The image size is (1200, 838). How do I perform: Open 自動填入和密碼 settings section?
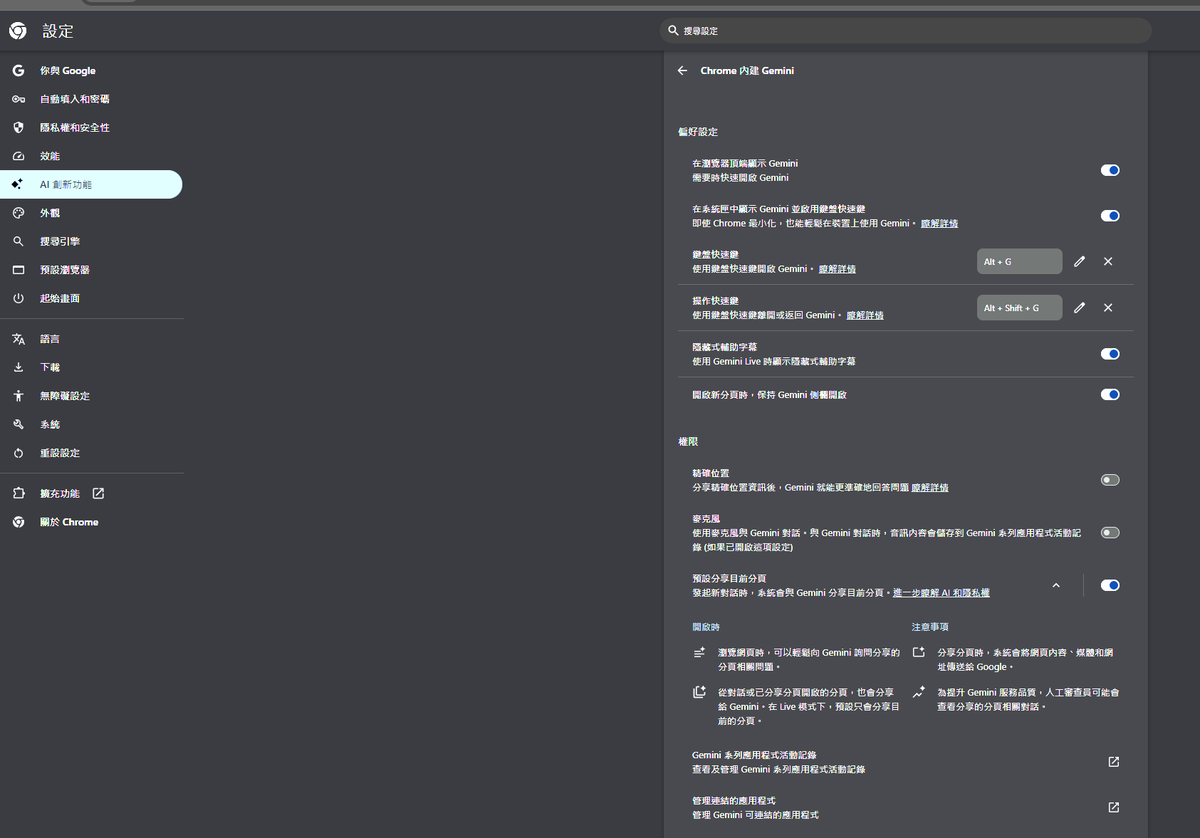91,99
